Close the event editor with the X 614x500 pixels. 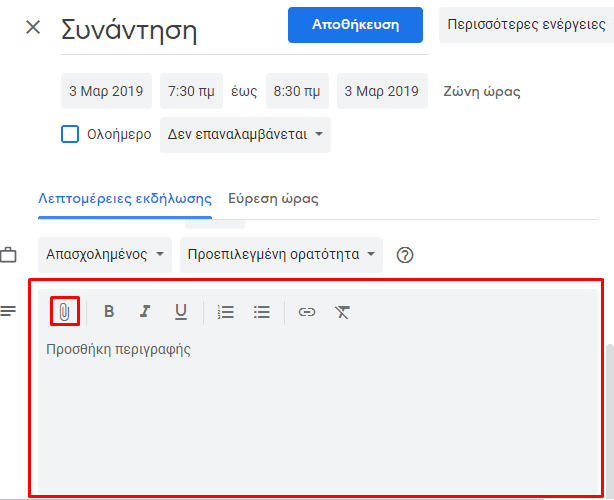click(x=33, y=27)
